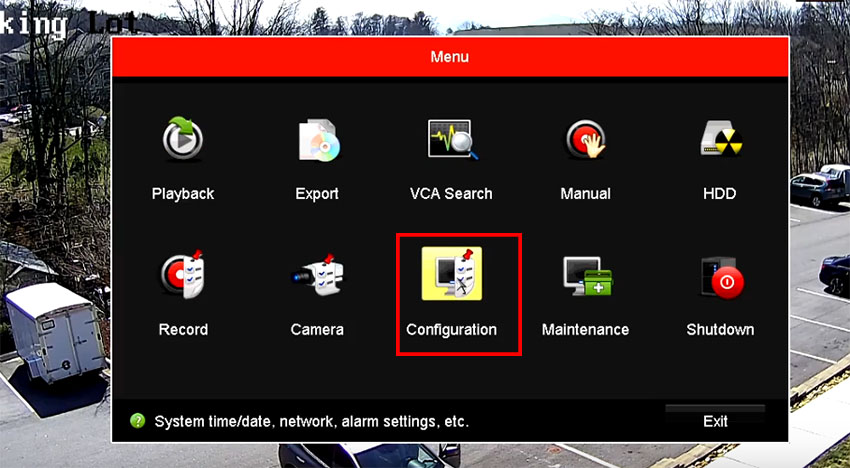
Task: Open the Playback icon
Action: [x=183, y=138]
